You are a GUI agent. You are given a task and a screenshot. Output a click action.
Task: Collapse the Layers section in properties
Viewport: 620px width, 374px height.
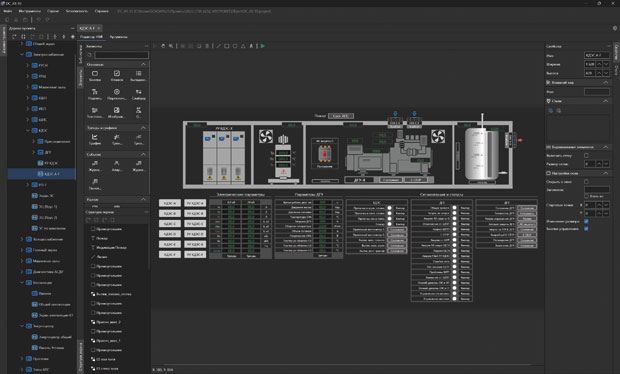[x=606, y=101]
